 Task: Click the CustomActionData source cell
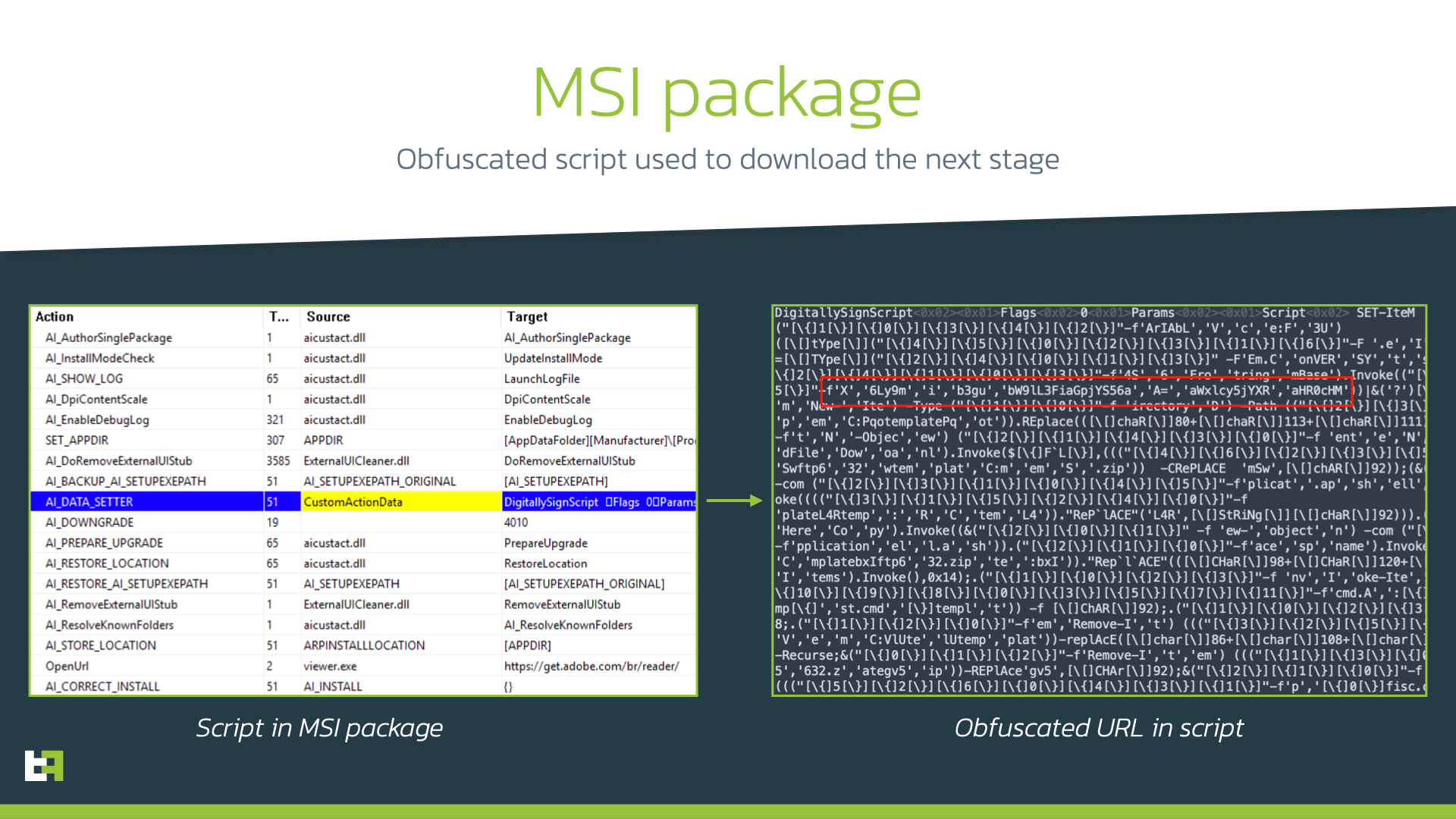(400, 501)
